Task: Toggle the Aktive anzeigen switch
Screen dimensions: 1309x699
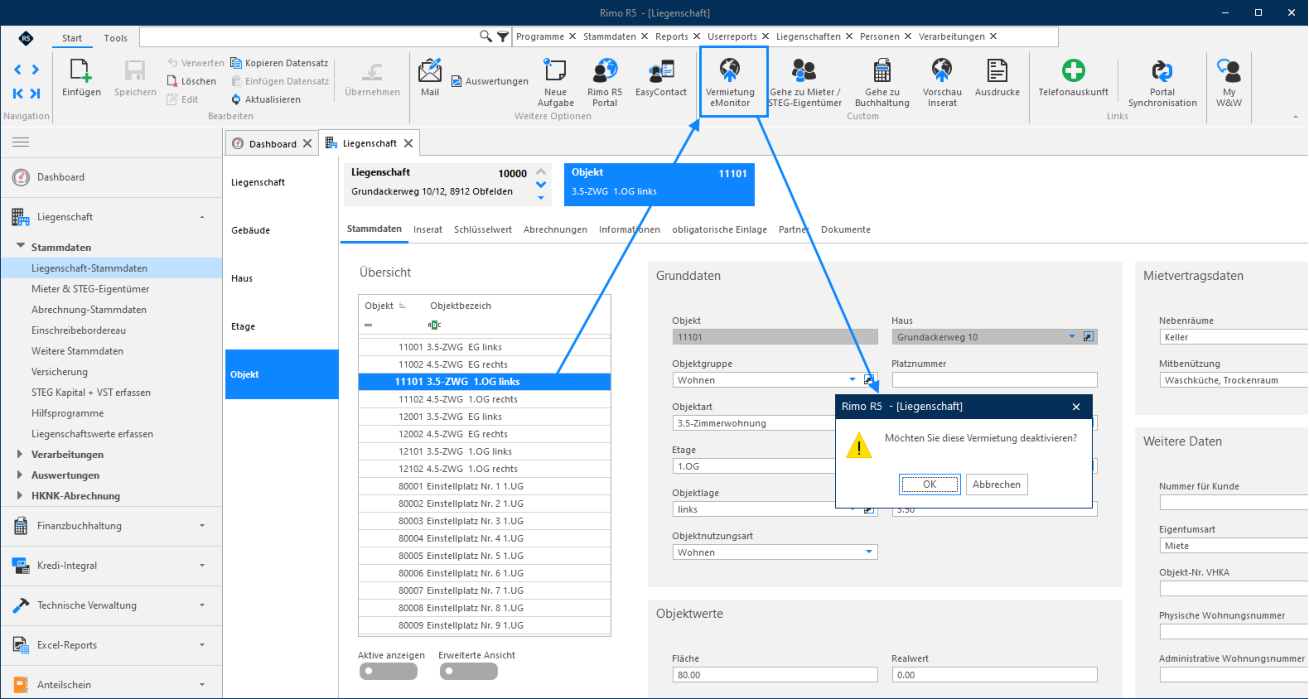Action: 387,672
